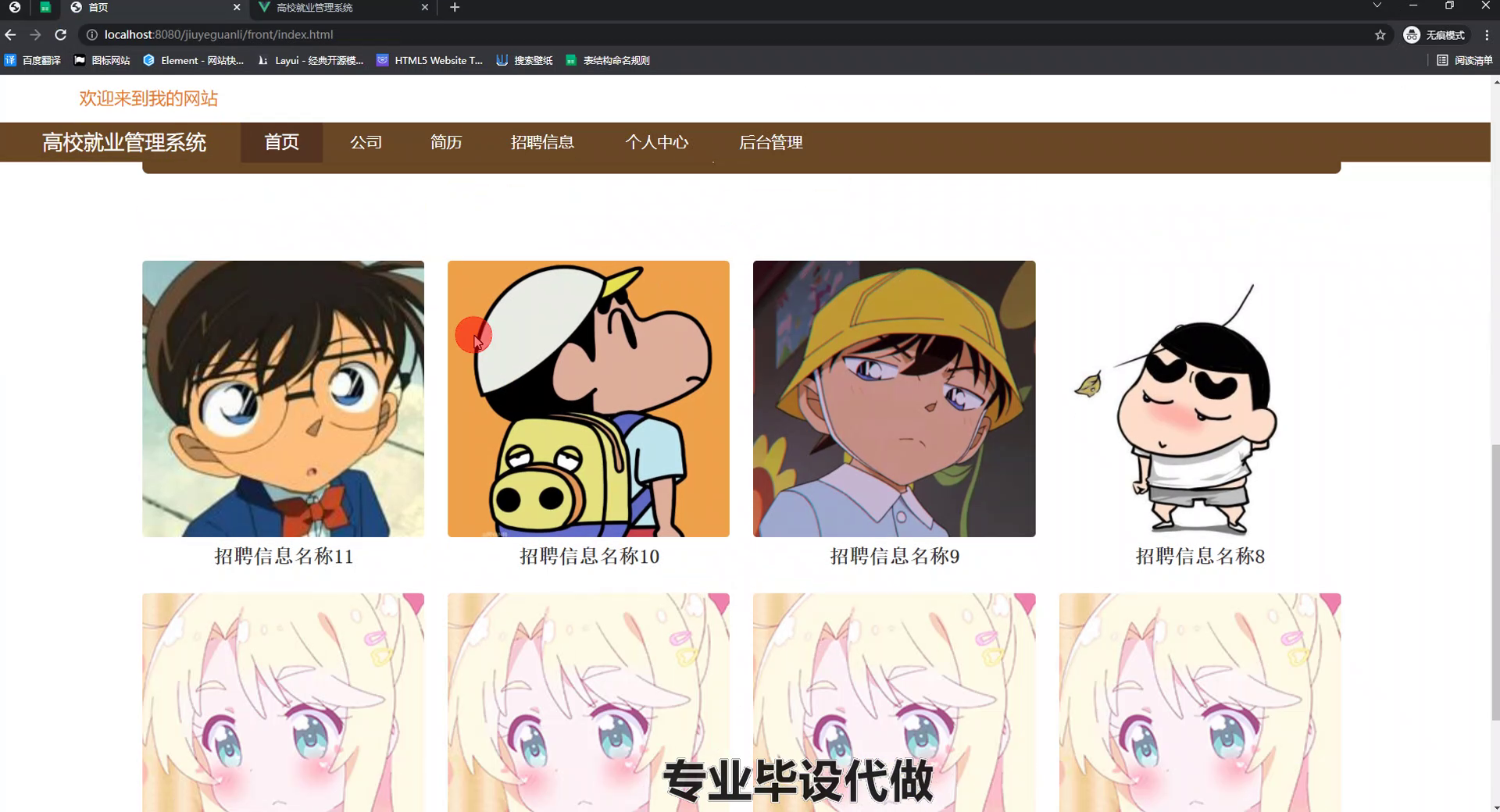Open the 公司 navigation menu item
This screenshot has height=812, width=1500.
[x=366, y=142]
